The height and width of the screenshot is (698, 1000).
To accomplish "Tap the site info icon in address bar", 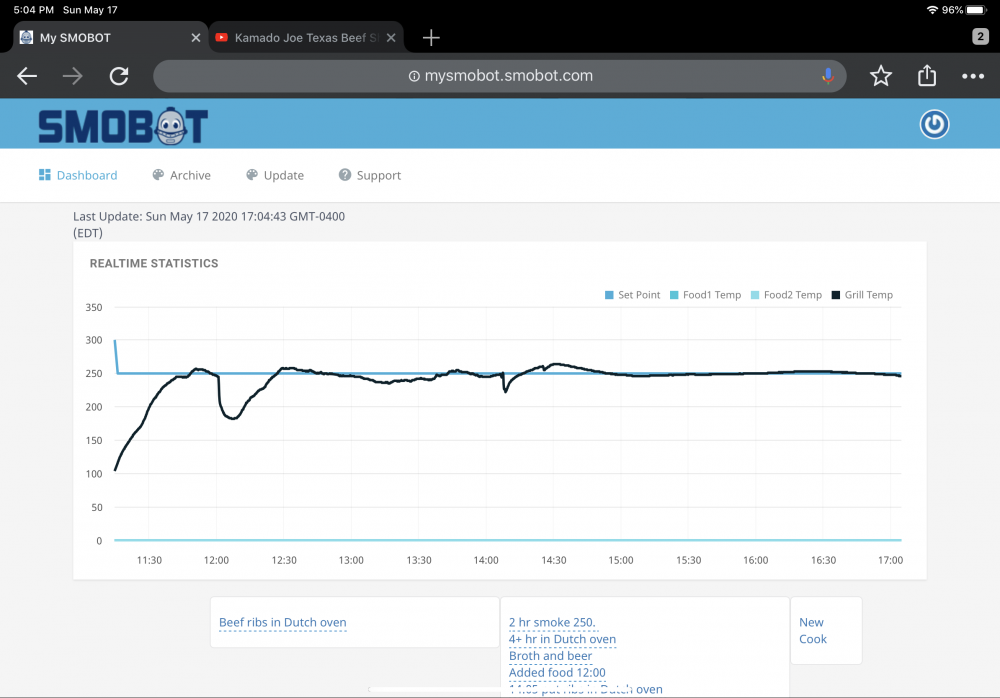I will tap(414, 76).
